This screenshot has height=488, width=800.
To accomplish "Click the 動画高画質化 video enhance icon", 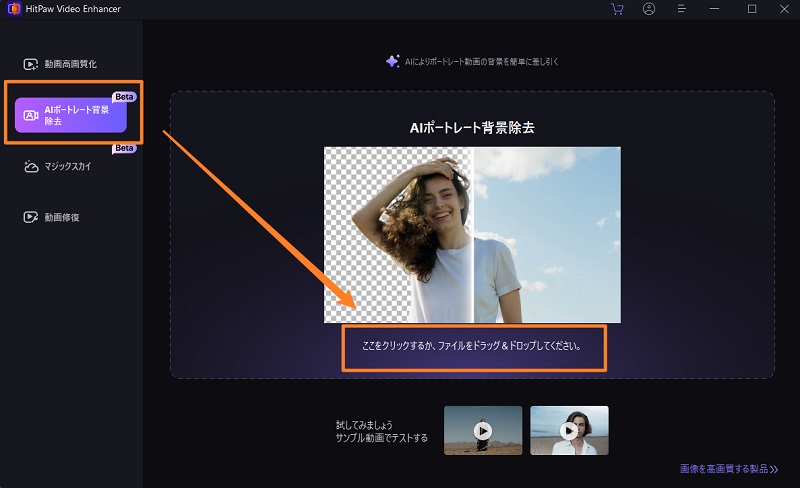I will 31,64.
